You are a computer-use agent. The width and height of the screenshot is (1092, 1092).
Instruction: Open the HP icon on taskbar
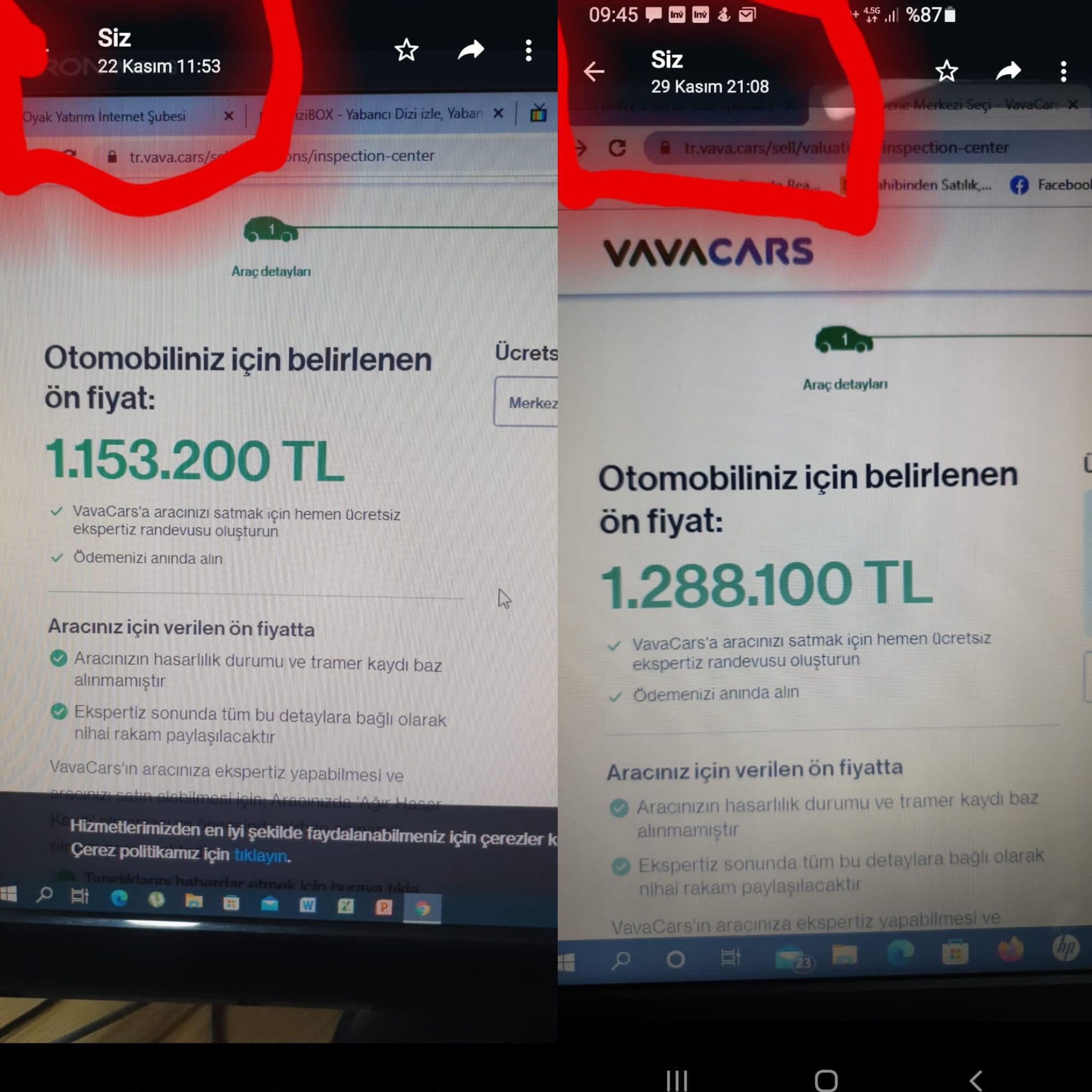[x=1066, y=948]
